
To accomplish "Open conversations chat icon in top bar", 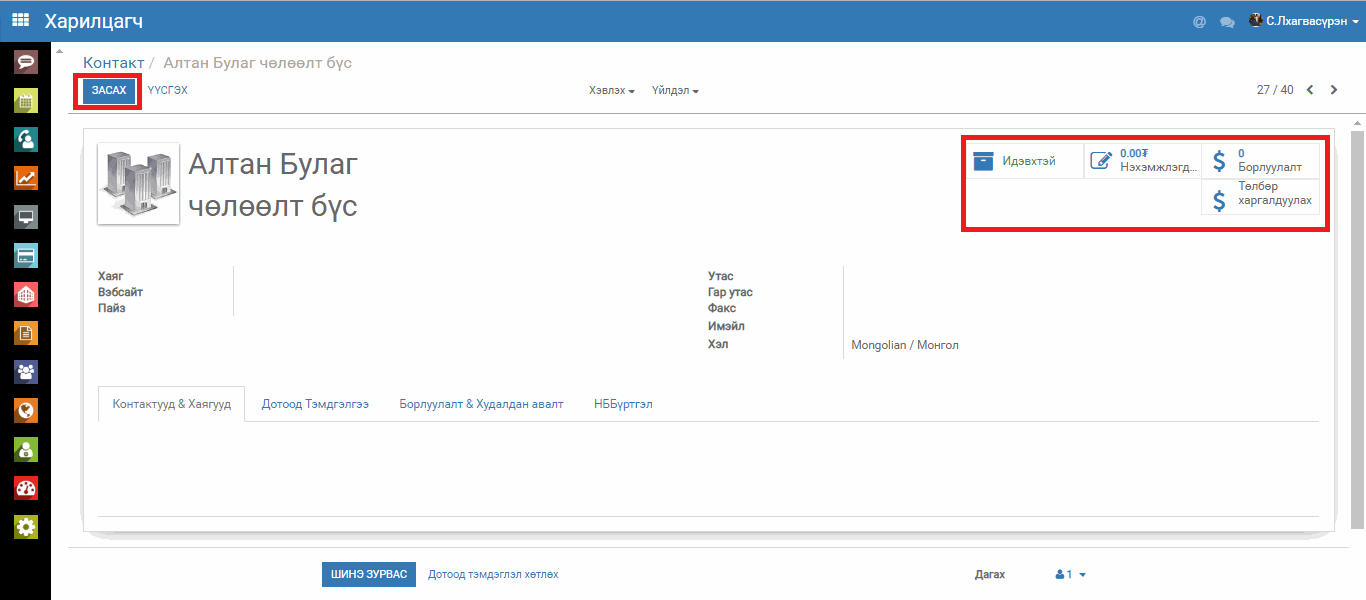I will pyautogui.click(x=1227, y=21).
